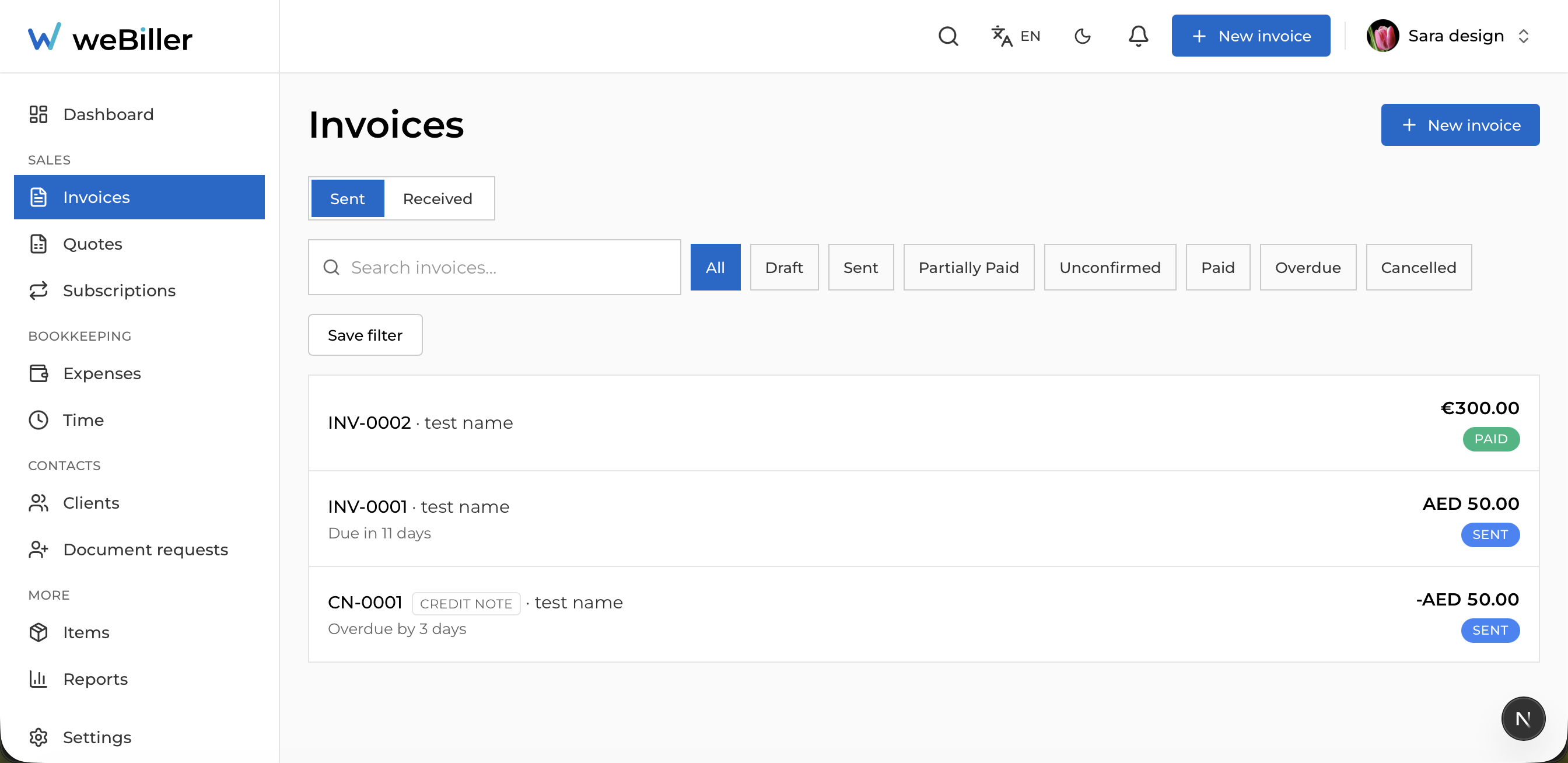Click the weBiller logo
The width and height of the screenshot is (1568, 763).
coord(110,37)
